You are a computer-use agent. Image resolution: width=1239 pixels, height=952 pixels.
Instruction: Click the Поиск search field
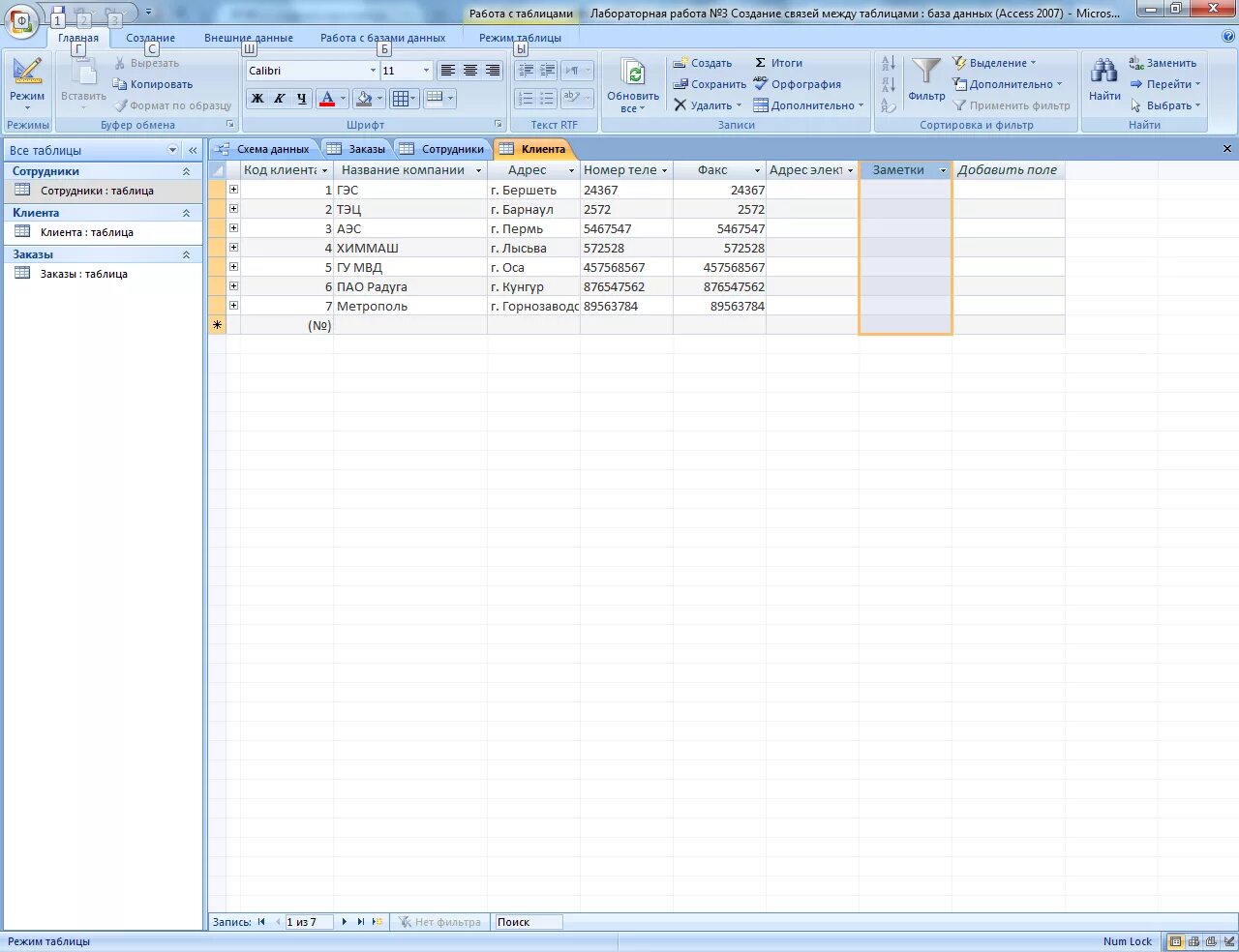528,922
